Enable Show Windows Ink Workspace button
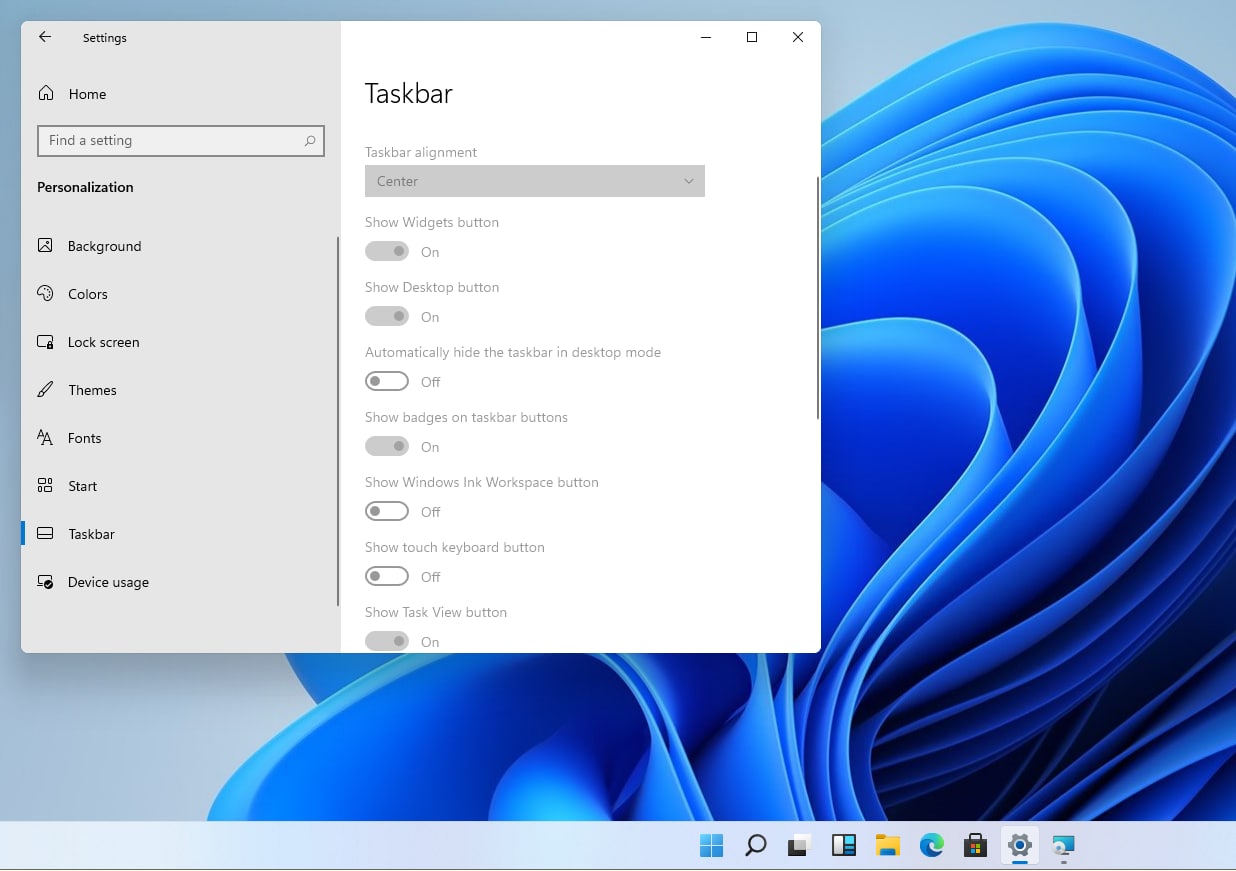Image resolution: width=1236 pixels, height=871 pixels. [x=387, y=511]
